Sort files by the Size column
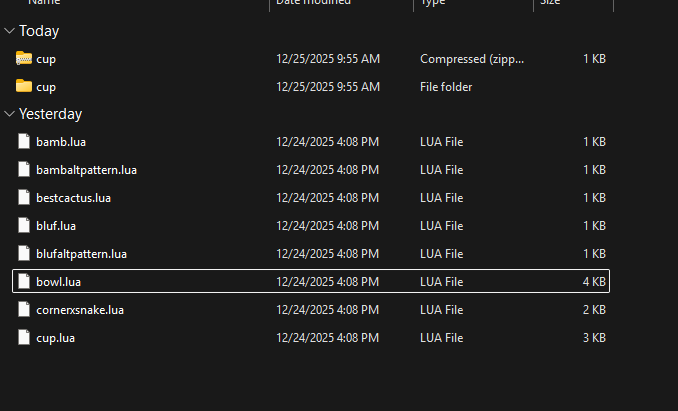678x411 pixels. tap(551, 4)
